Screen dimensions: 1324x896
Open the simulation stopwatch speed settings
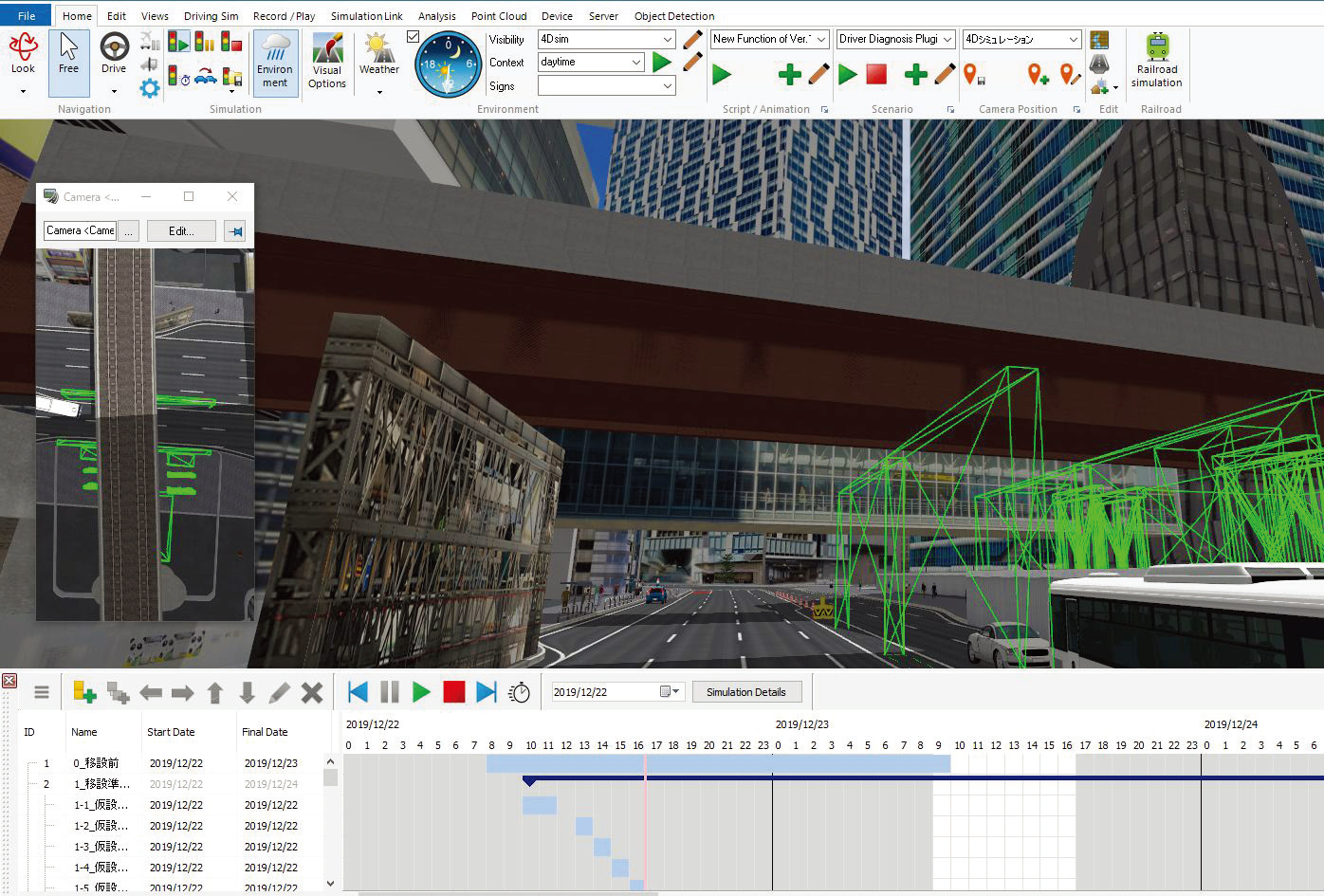click(519, 692)
